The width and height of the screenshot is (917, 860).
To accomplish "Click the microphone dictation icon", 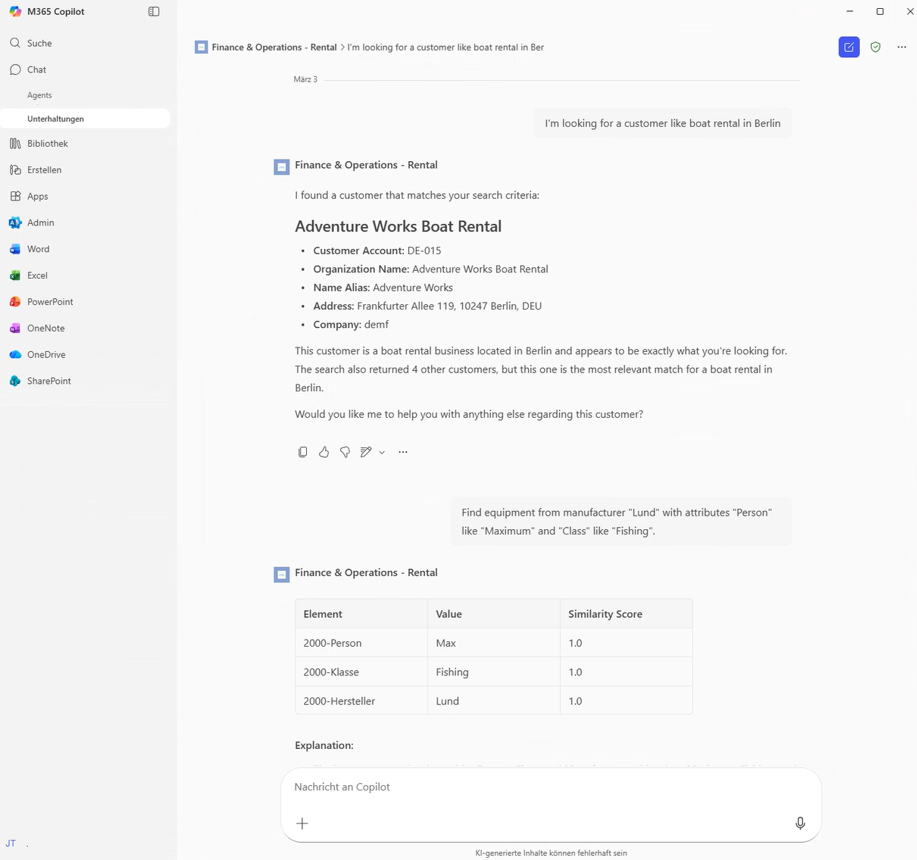I will pyautogui.click(x=800, y=823).
